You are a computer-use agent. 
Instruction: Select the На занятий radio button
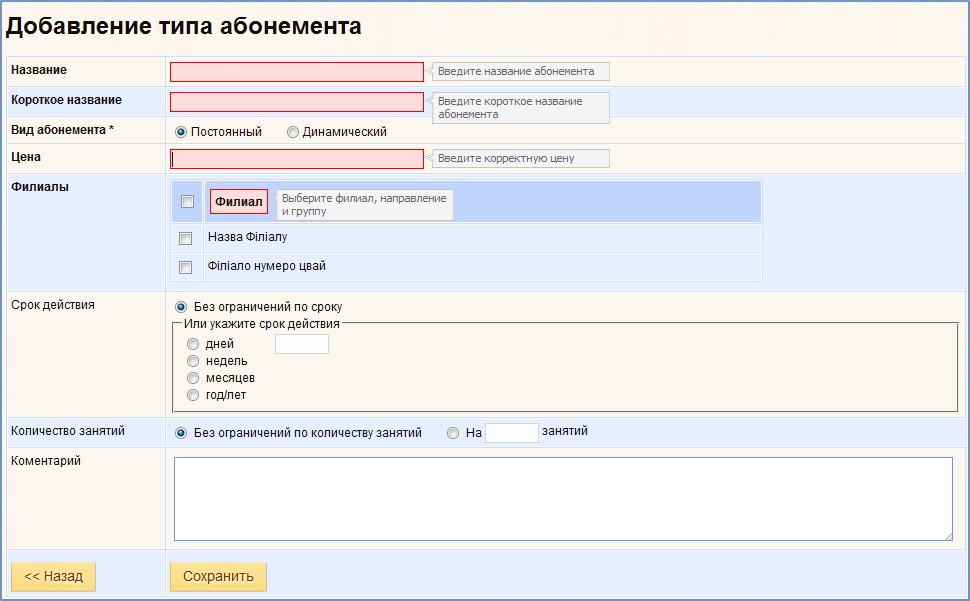[453, 433]
